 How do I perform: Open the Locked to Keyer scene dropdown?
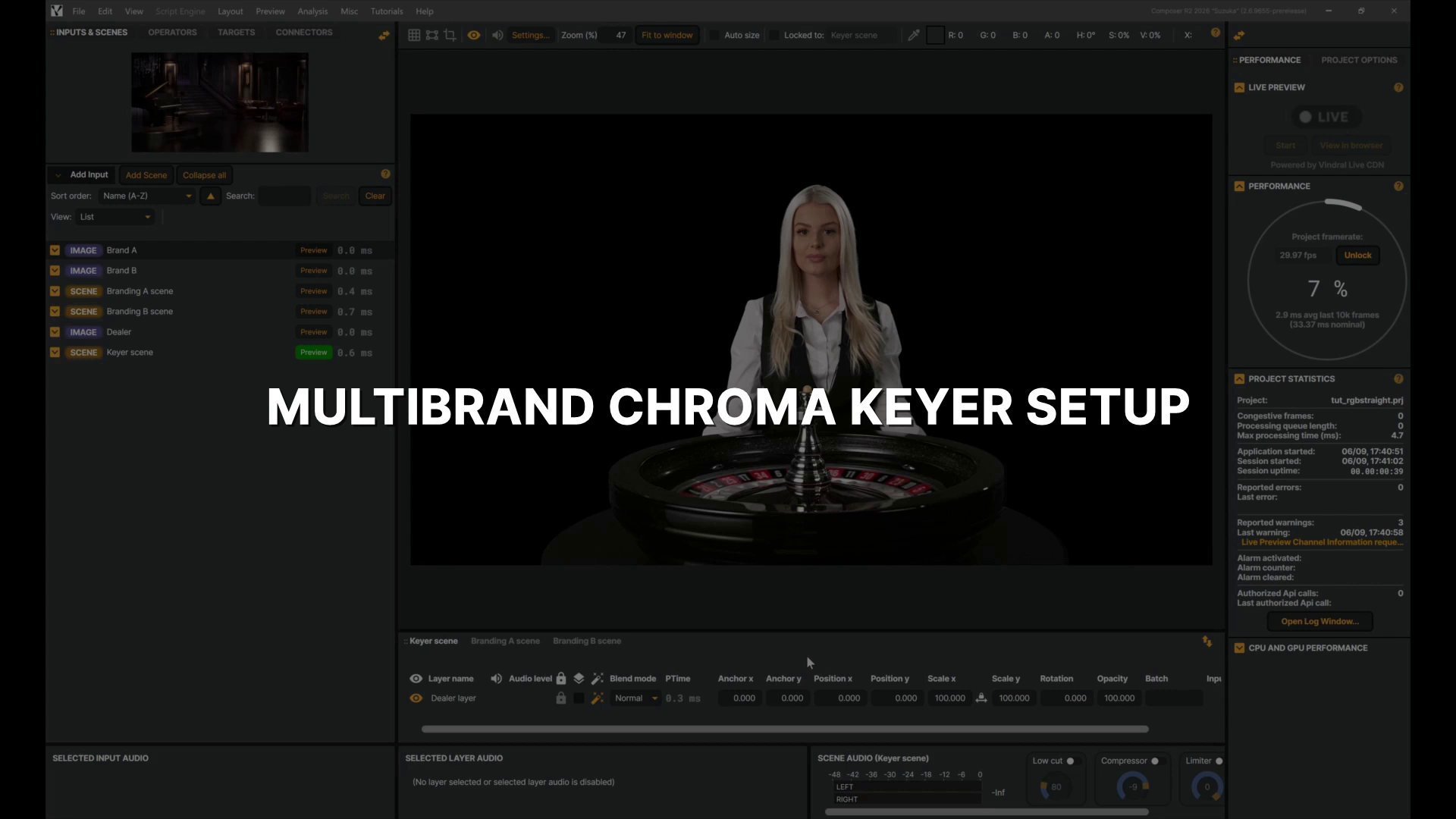[862, 35]
